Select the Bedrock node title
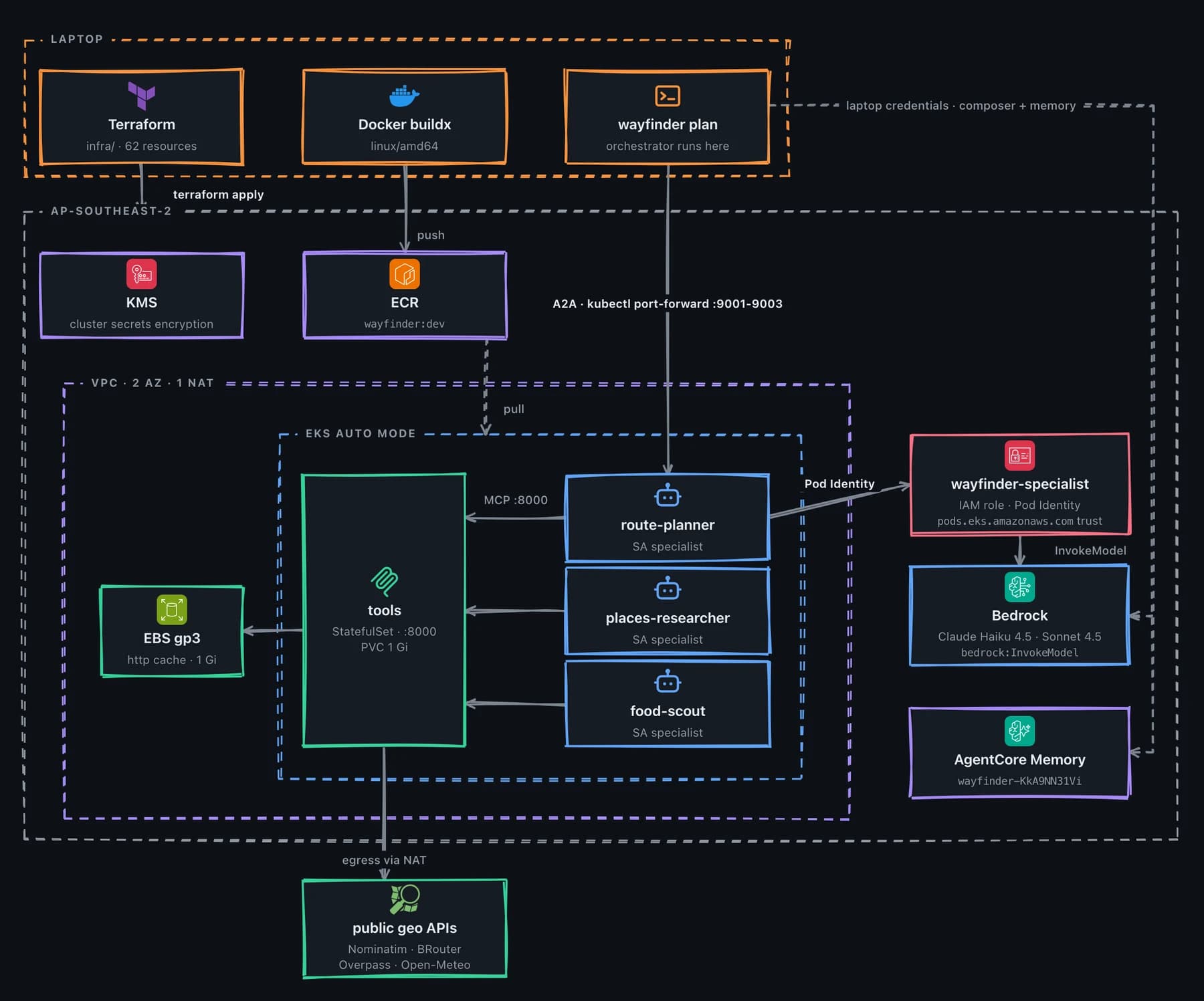Viewport: 1204px width, 1001px height. tap(1019, 615)
